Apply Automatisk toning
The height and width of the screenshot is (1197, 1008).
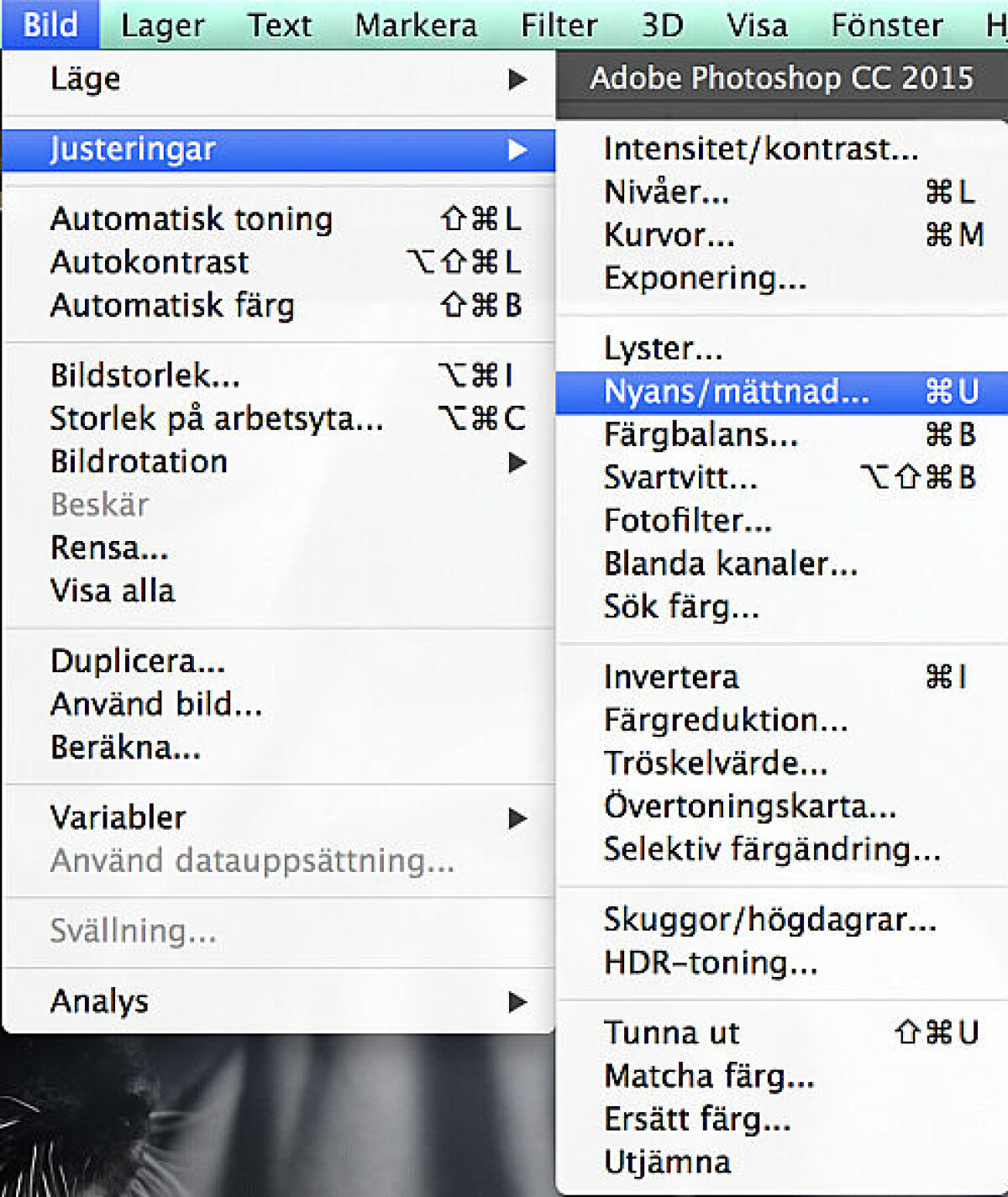pyautogui.click(x=277, y=219)
